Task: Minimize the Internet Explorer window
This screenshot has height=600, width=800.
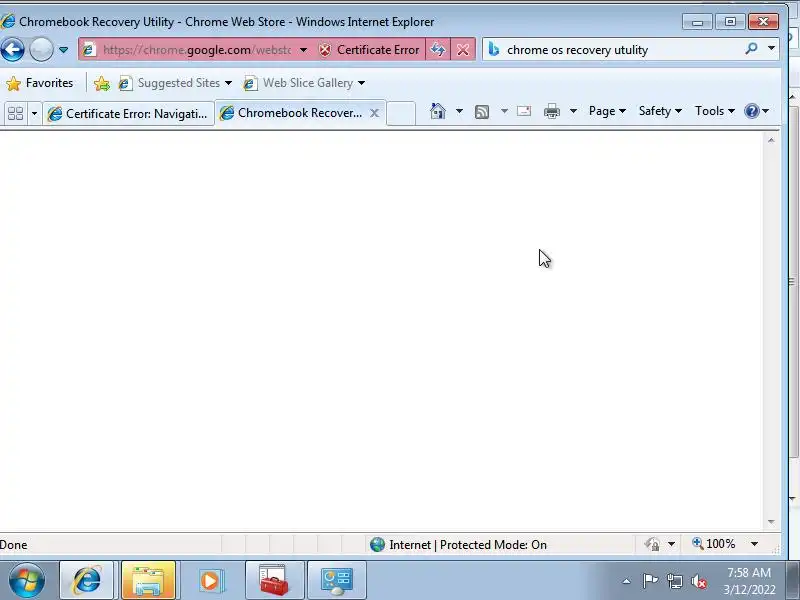Action: pyautogui.click(x=697, y=22)
